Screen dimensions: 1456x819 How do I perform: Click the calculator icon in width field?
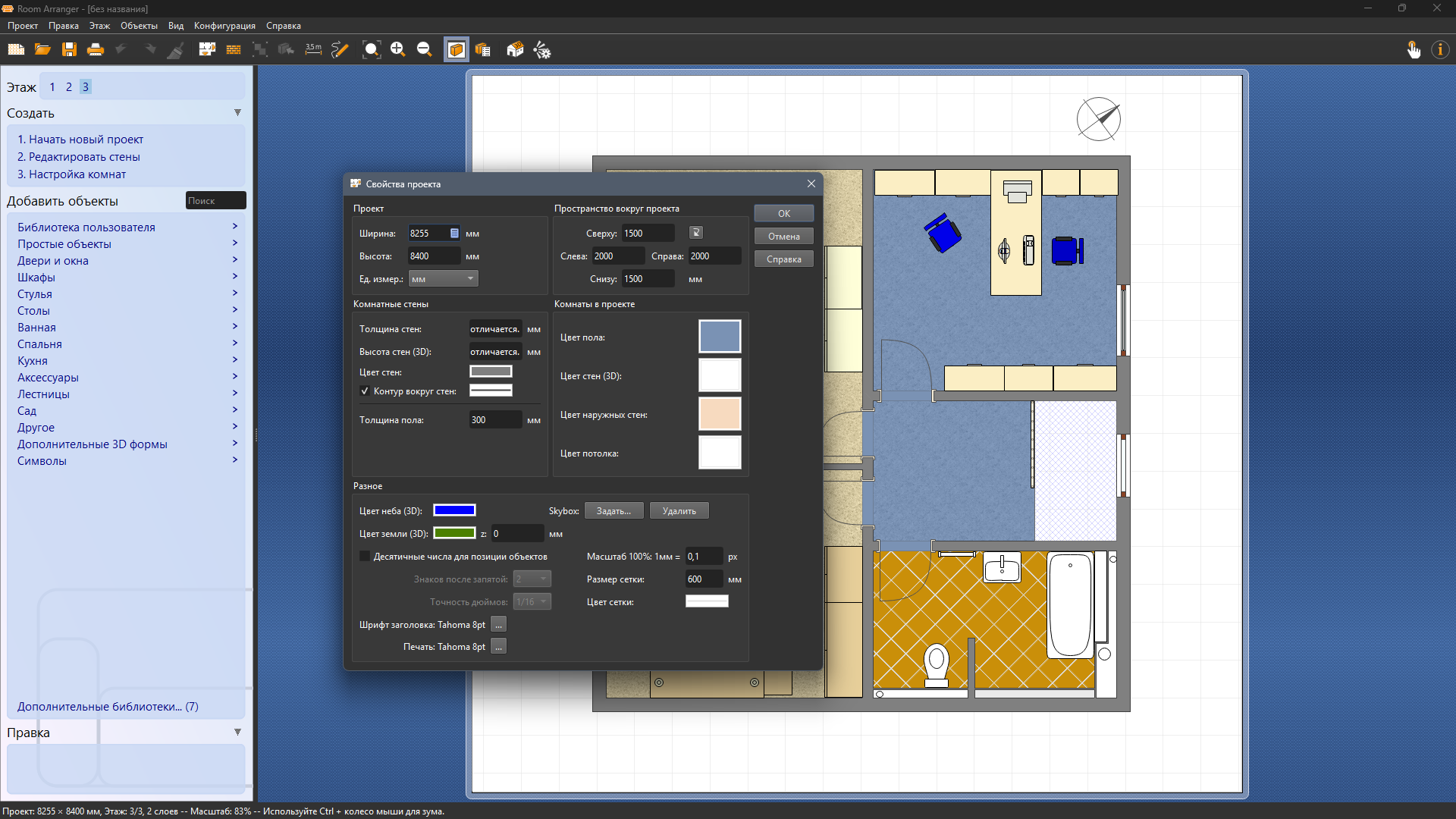point(454,234)
